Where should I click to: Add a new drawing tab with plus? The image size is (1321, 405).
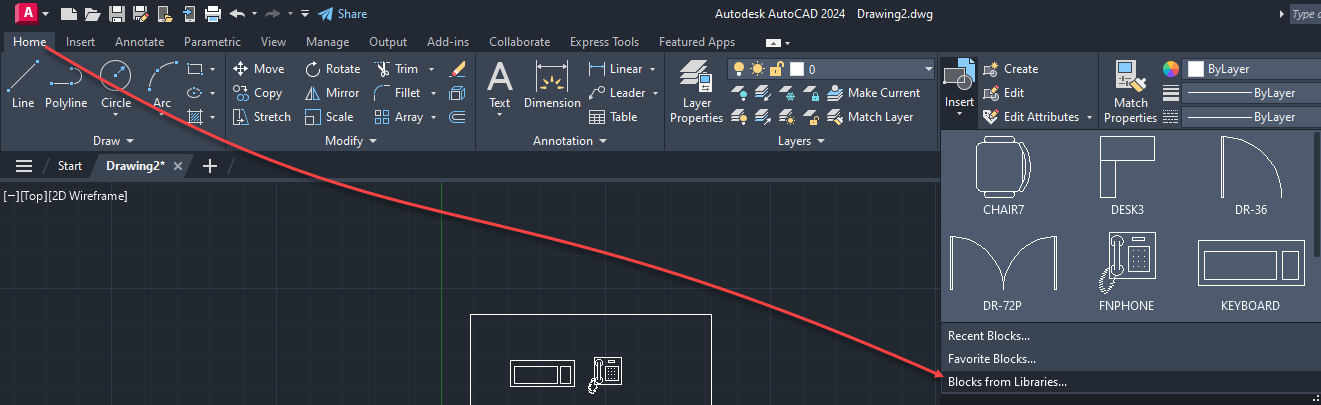tap(209, 166)
